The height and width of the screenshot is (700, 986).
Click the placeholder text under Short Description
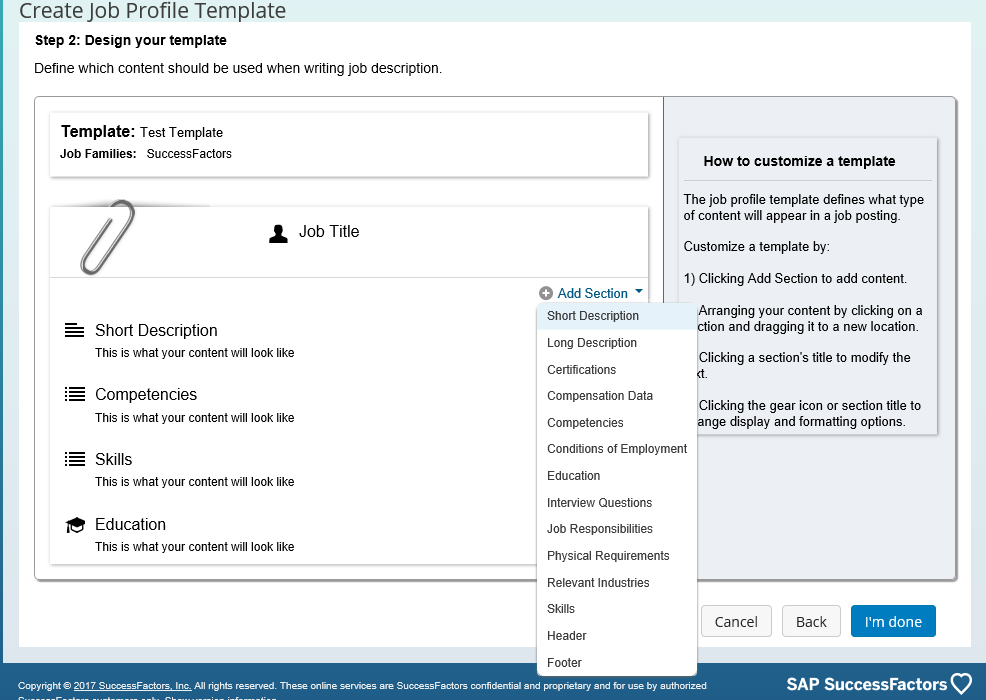click(194, 353)
